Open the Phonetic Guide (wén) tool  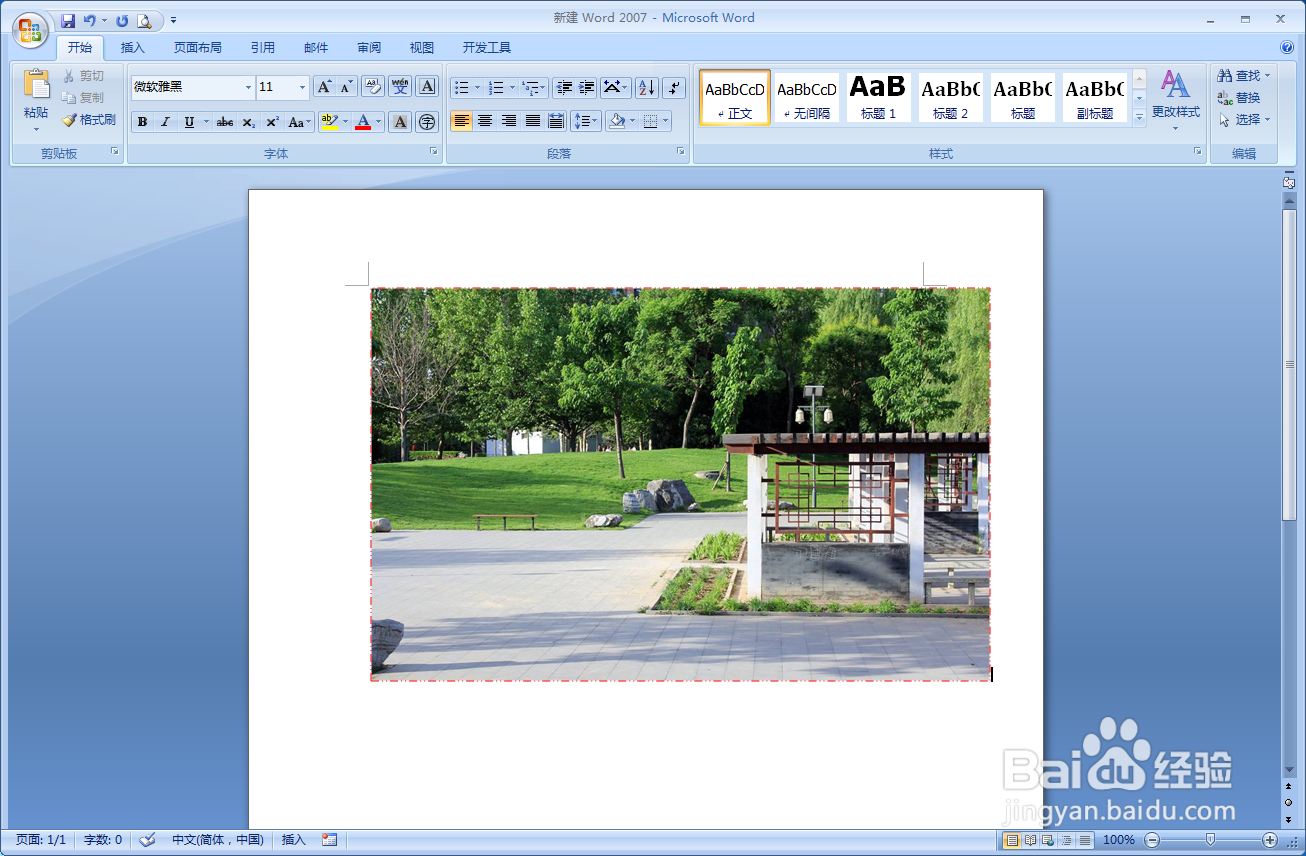click(400, 87)
